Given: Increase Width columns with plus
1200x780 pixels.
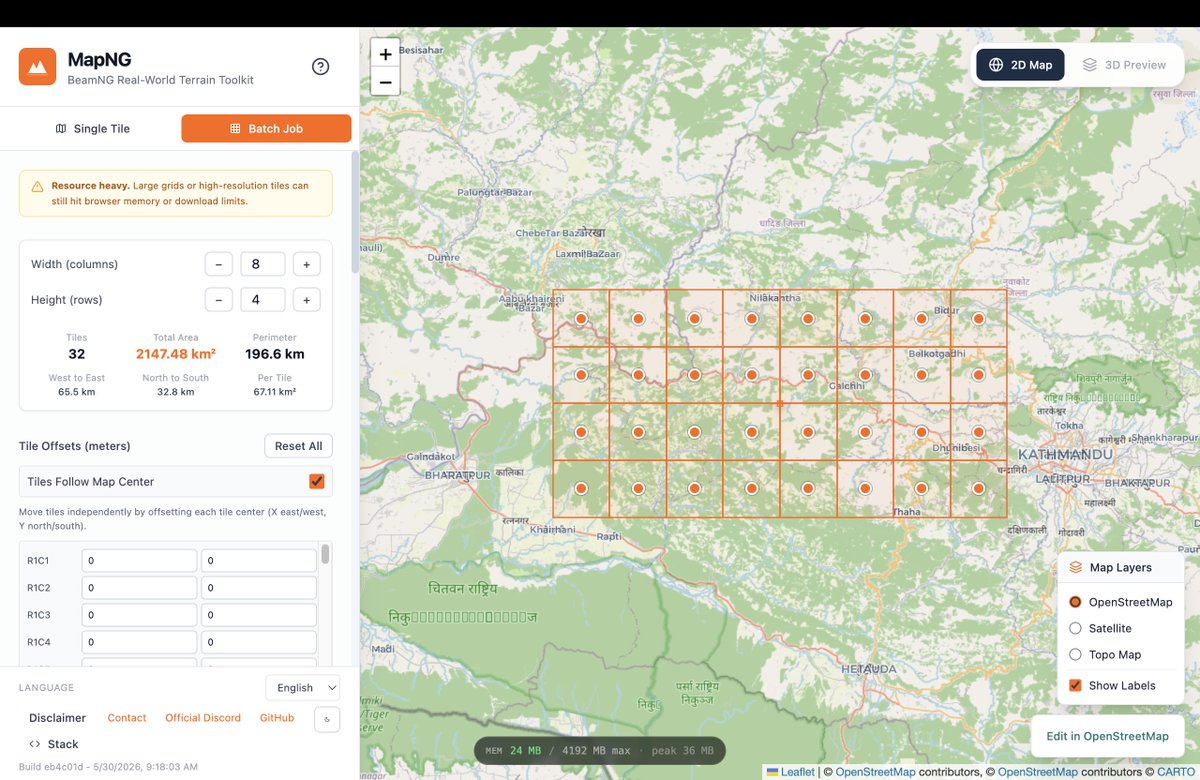Looking at the screenshot, I should [x=306, y=264].
